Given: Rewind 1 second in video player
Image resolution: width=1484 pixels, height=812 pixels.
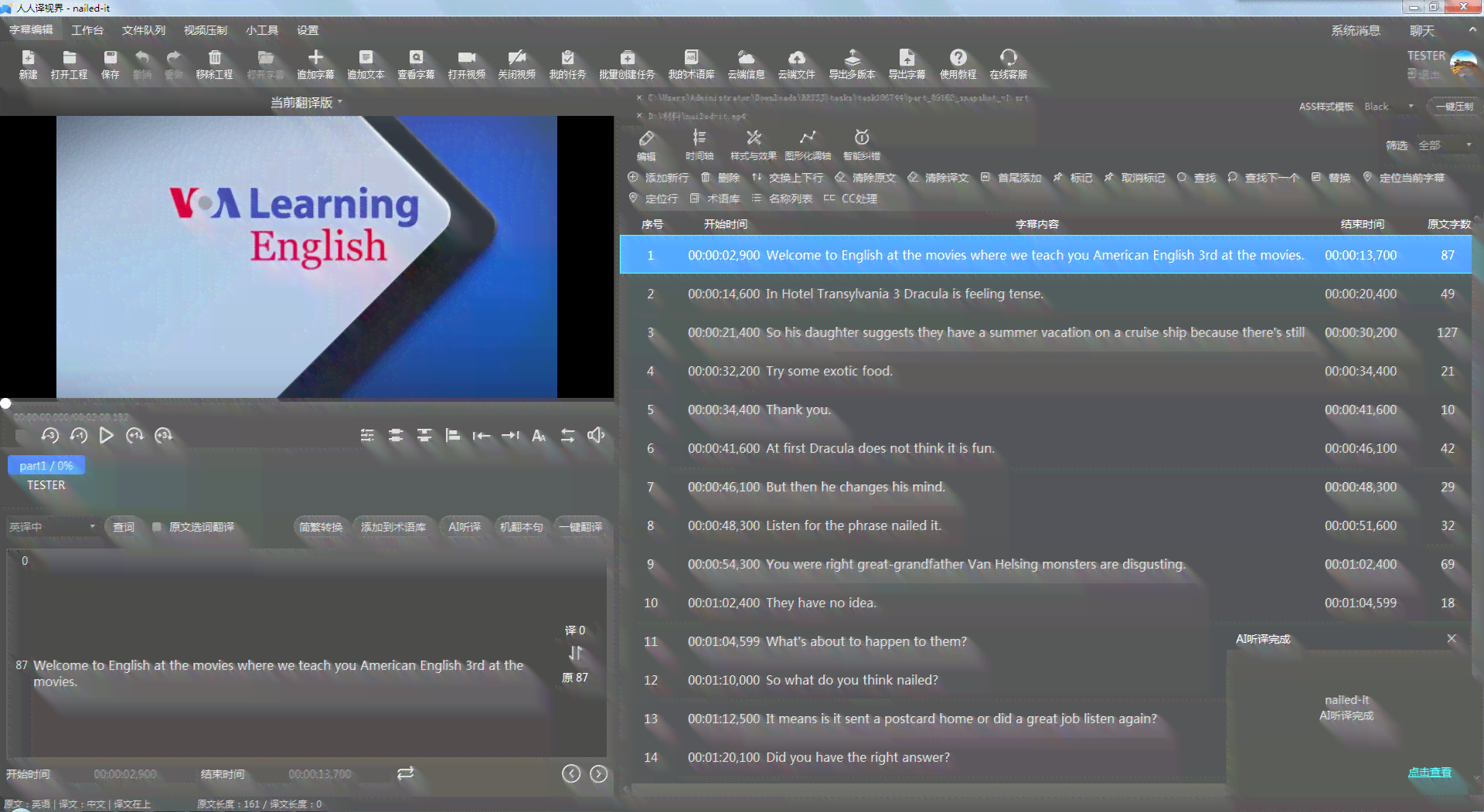Looking at the screenshot, I should pyautogui.click(x=79, y=436).
